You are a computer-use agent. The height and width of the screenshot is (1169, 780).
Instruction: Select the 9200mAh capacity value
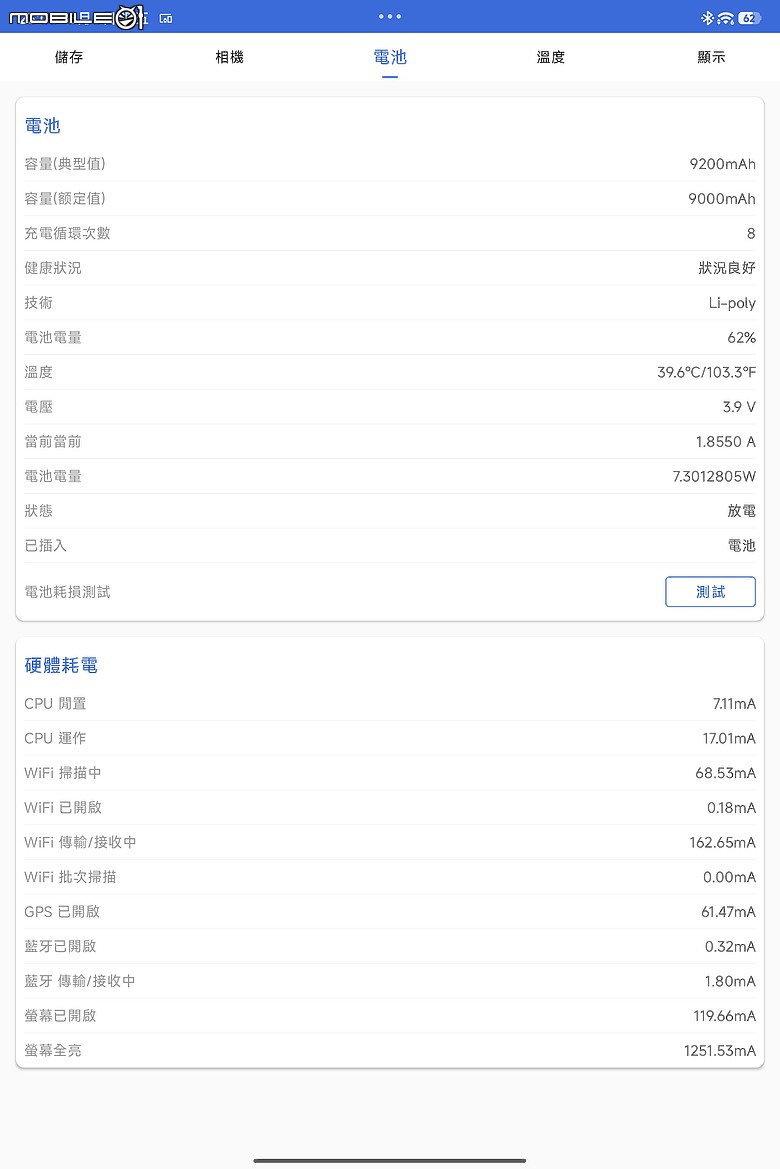[722, 164]
